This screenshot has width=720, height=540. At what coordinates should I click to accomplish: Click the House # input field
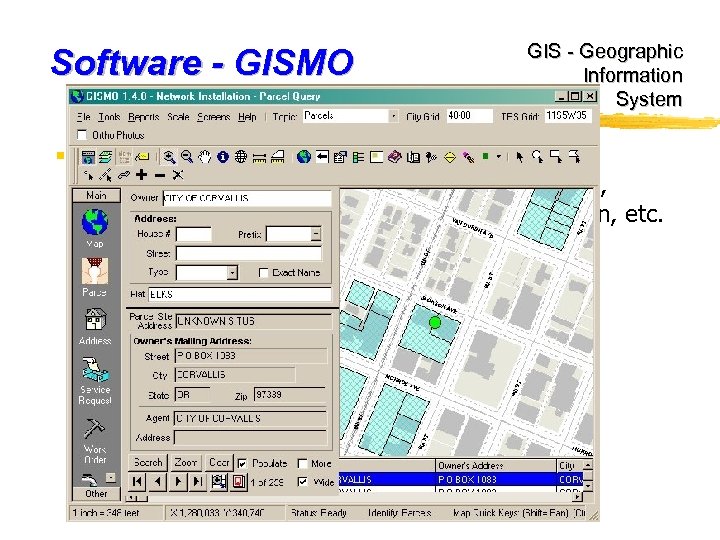pyautogui.click(x=194, y=234)
